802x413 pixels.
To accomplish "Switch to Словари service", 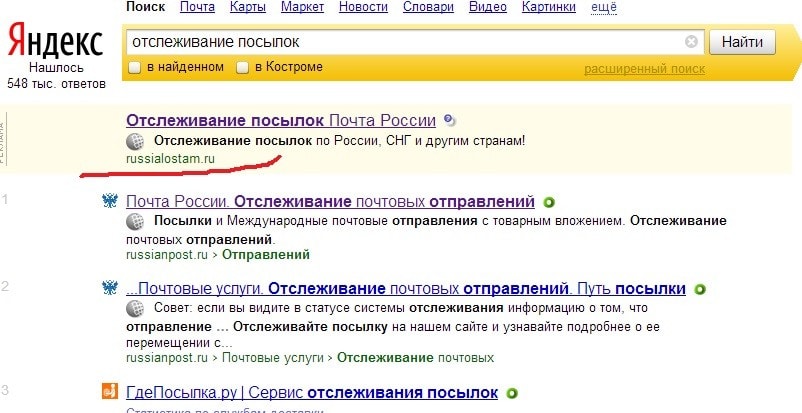I will click(x=429, y=7).
